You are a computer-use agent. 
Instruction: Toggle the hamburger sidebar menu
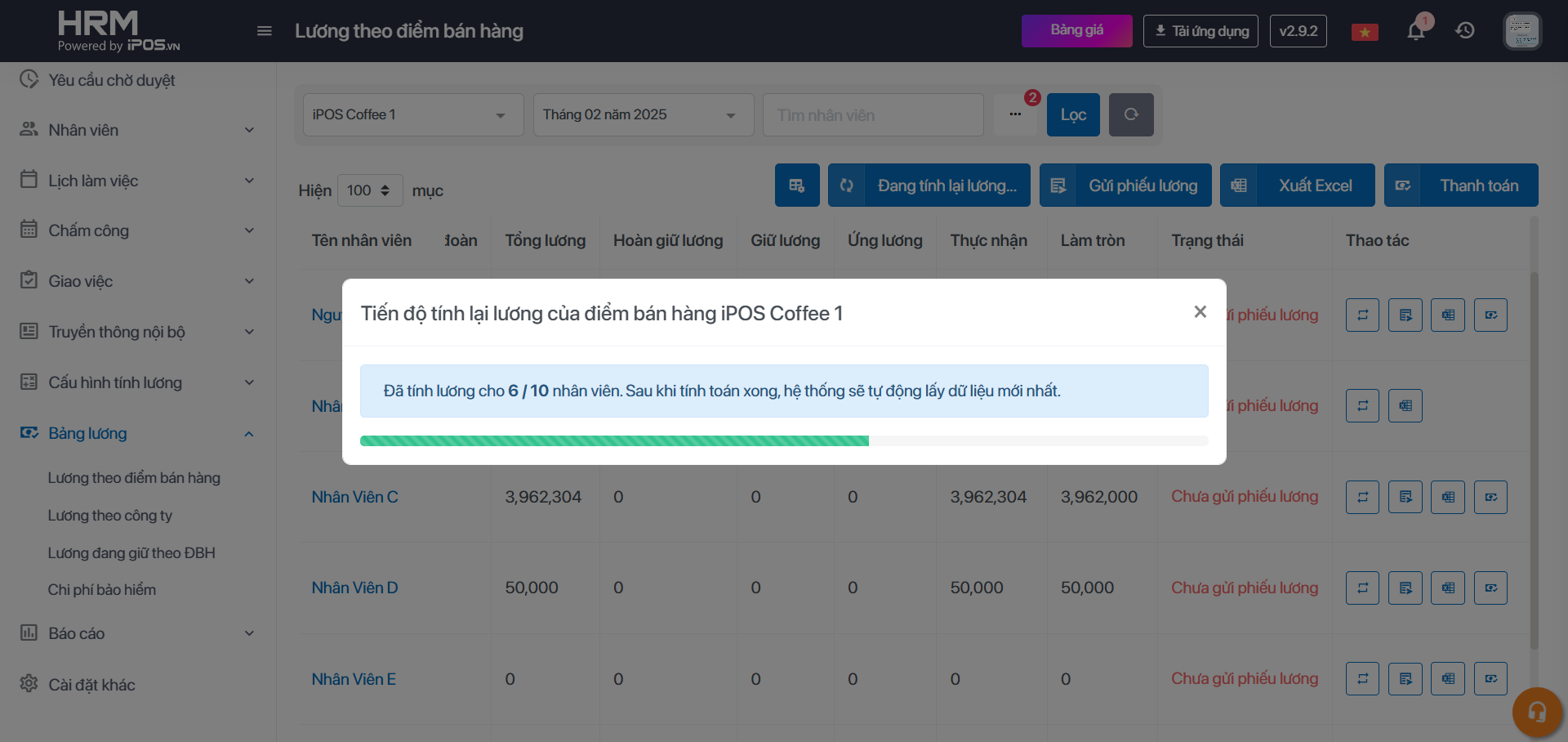click(264, 31)
